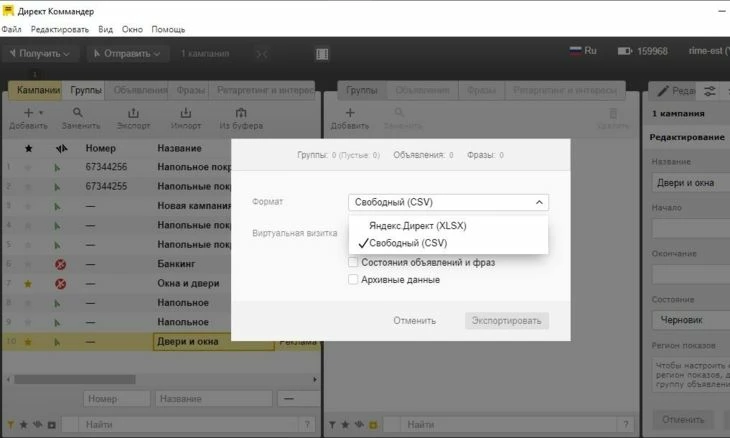
Task: Click the Ru language flag
Action: [575, 50]
